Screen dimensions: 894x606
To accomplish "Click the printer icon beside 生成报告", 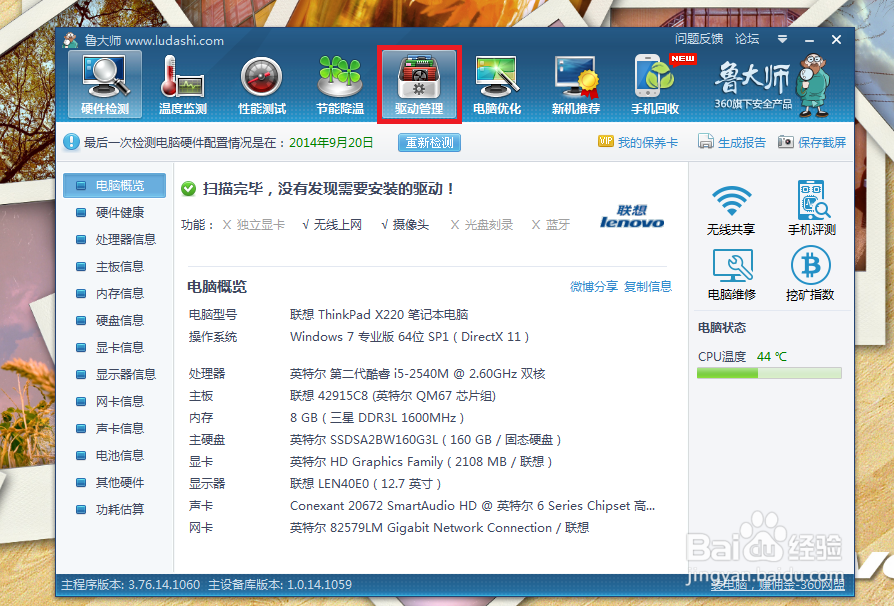I will tap(706, 141).
